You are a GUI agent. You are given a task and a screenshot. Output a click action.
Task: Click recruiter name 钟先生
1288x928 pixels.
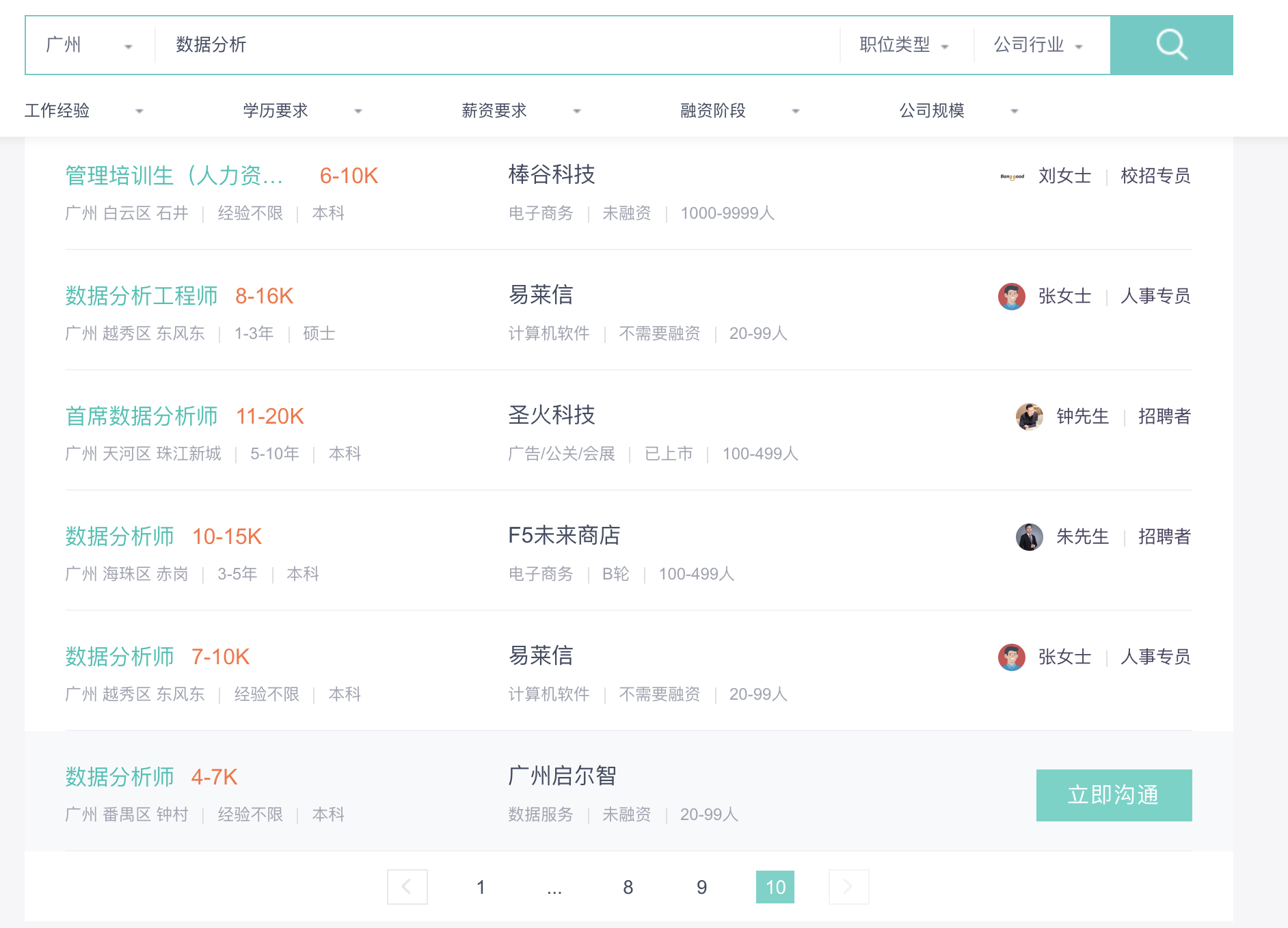coord(1083,417)
